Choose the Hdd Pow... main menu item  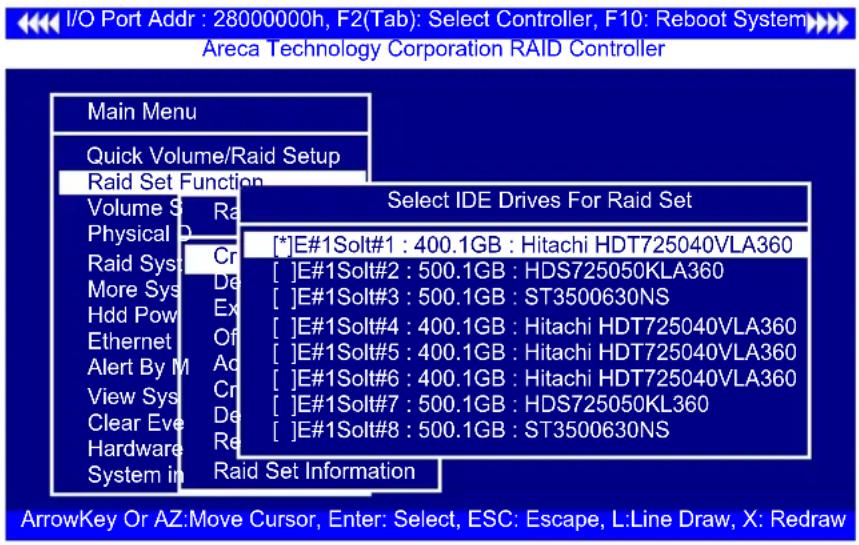point(132,315)
